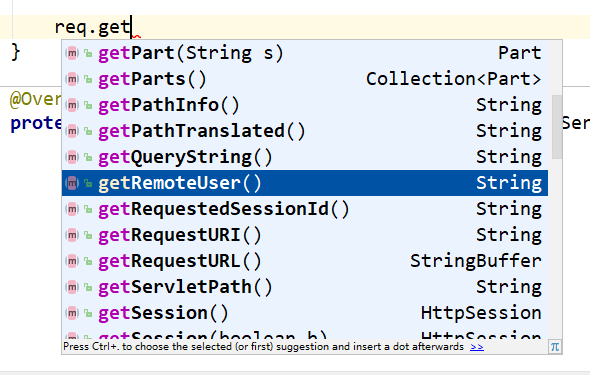
Task: Select getSession() returning HttpSession
Action: [305, 313]
